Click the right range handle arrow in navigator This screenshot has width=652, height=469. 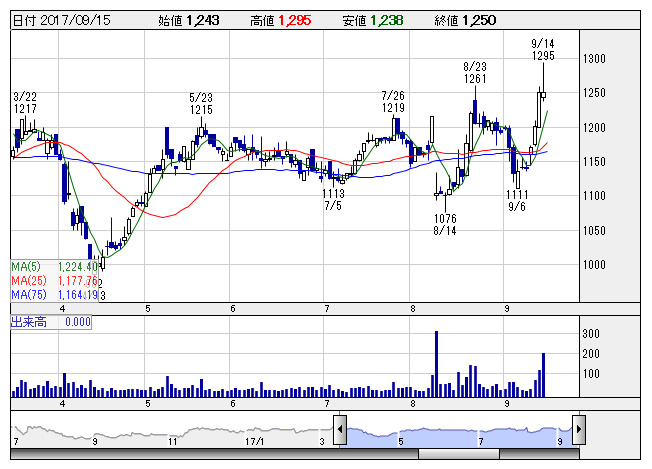tap(577, 430)
